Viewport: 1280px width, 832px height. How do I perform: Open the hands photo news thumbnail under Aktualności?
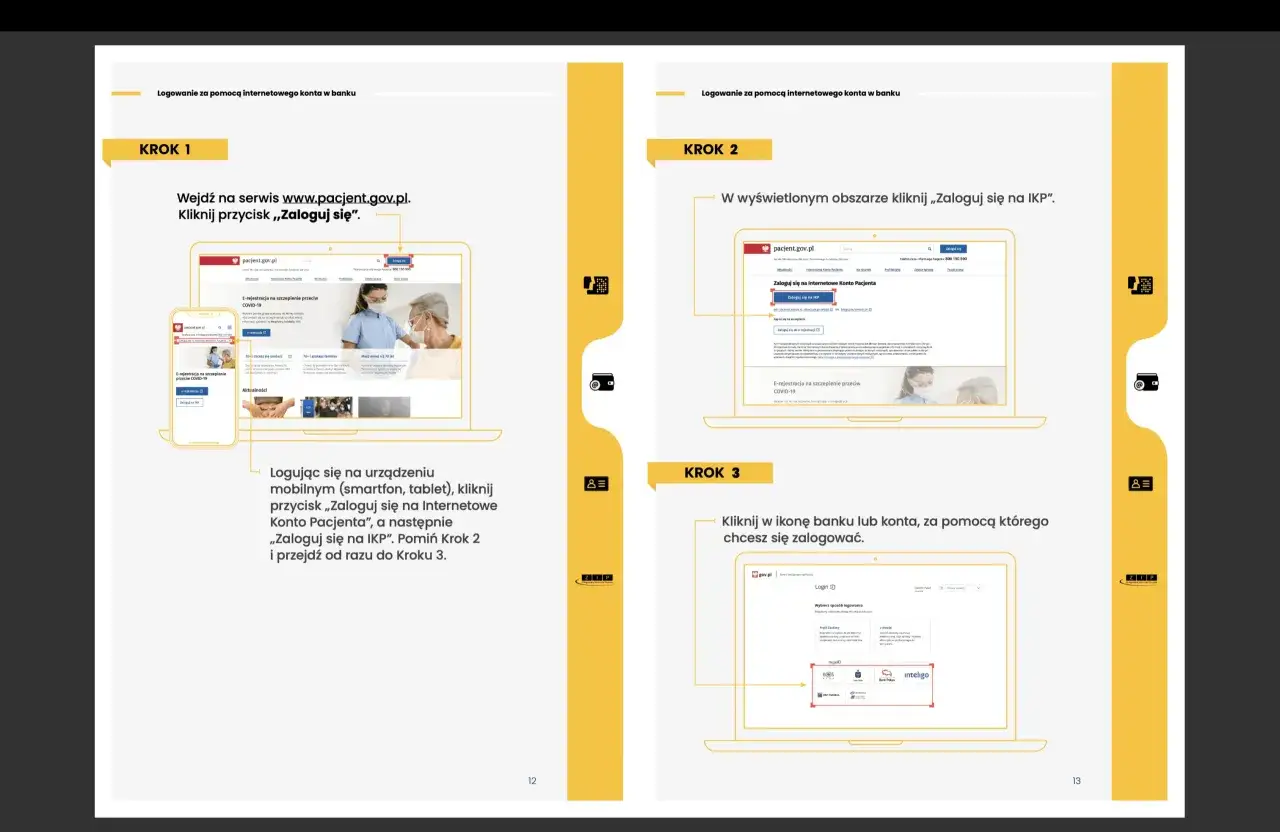[269, 407]
